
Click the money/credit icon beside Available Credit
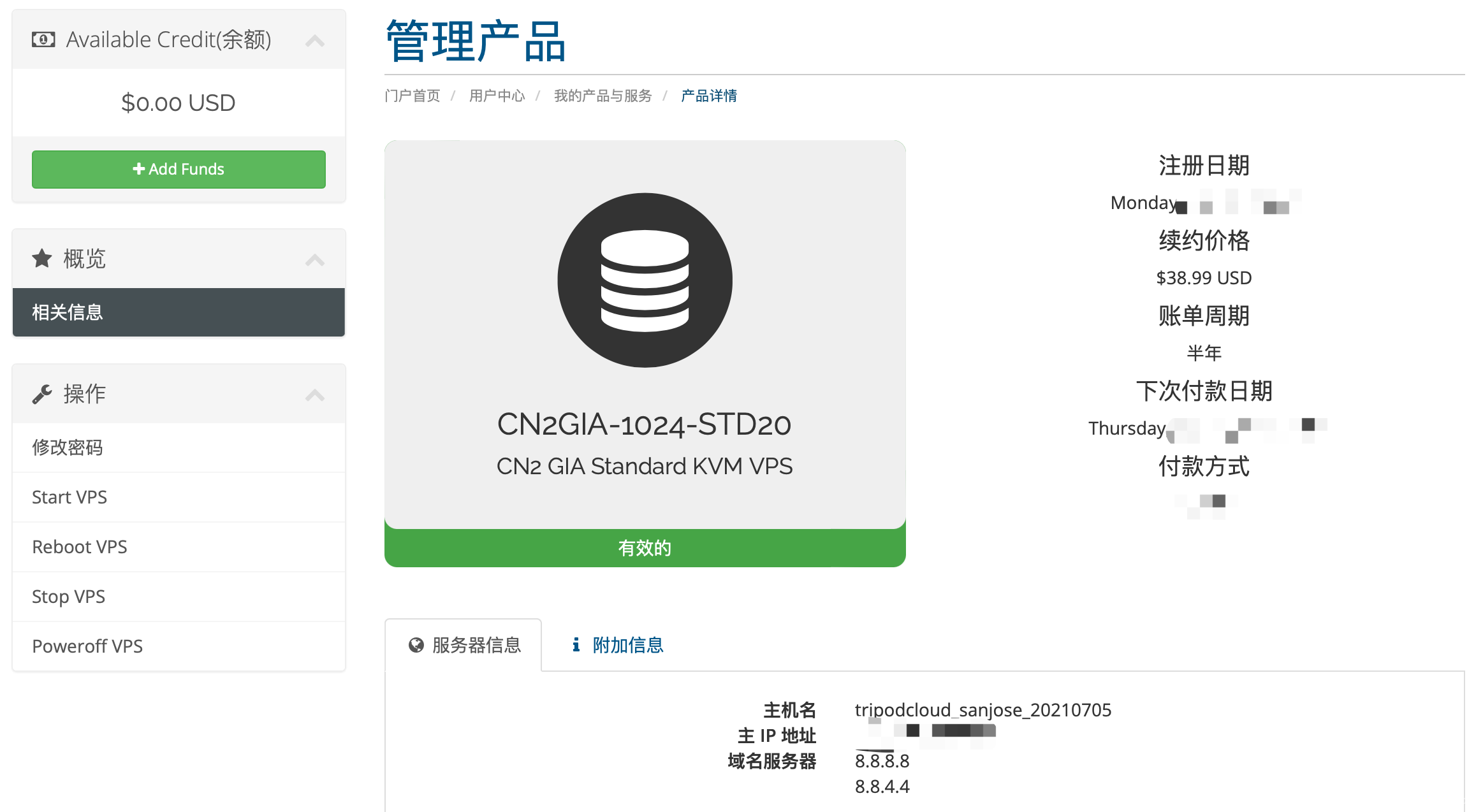coord(42,39)
